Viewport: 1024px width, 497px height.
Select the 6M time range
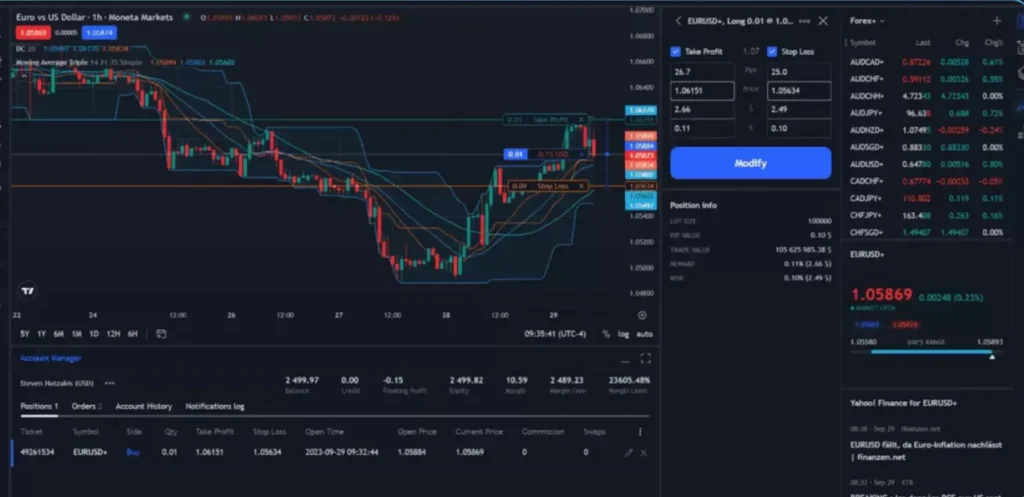59,334
